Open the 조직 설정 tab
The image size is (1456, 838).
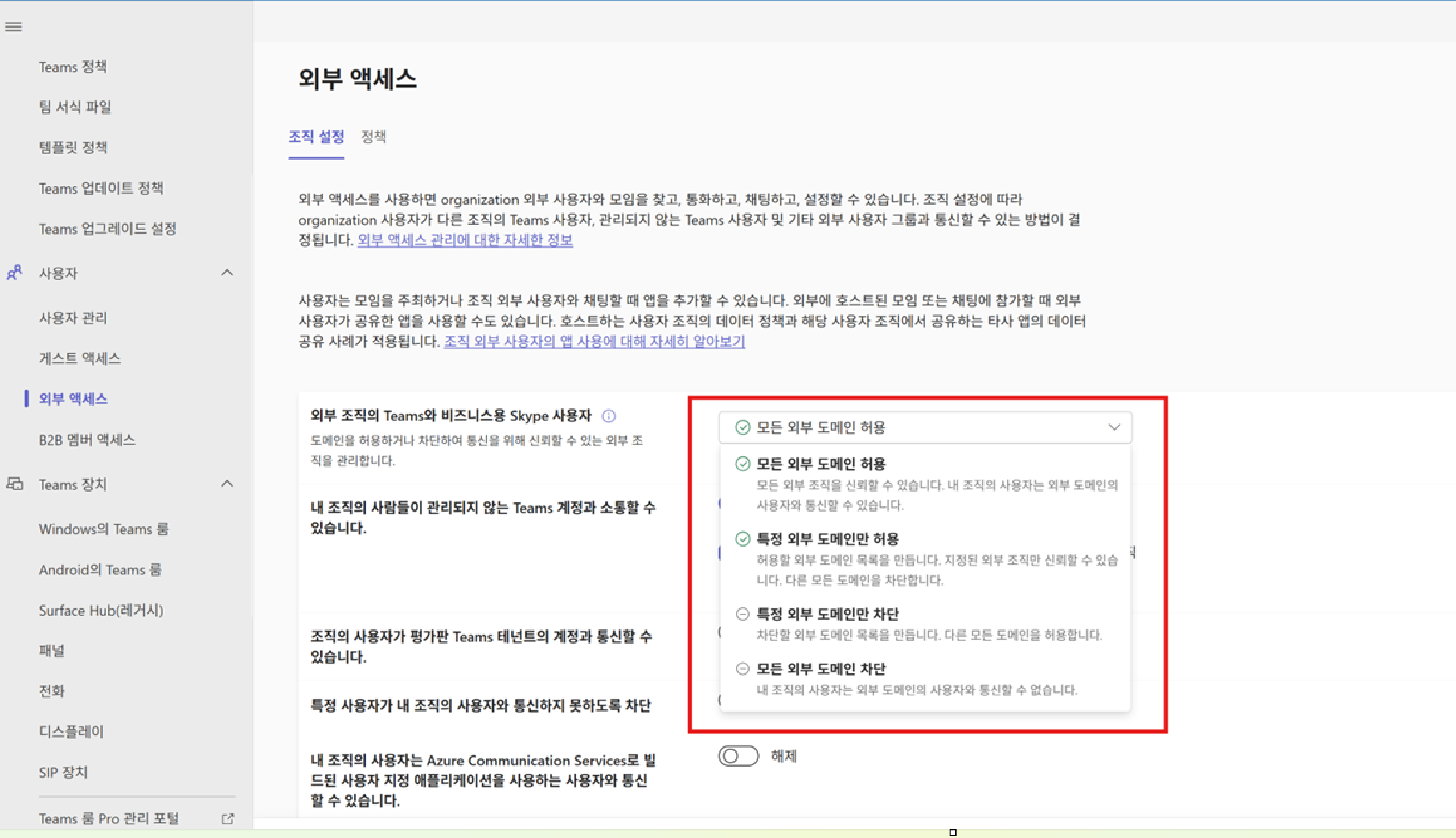tap(316, 137)
